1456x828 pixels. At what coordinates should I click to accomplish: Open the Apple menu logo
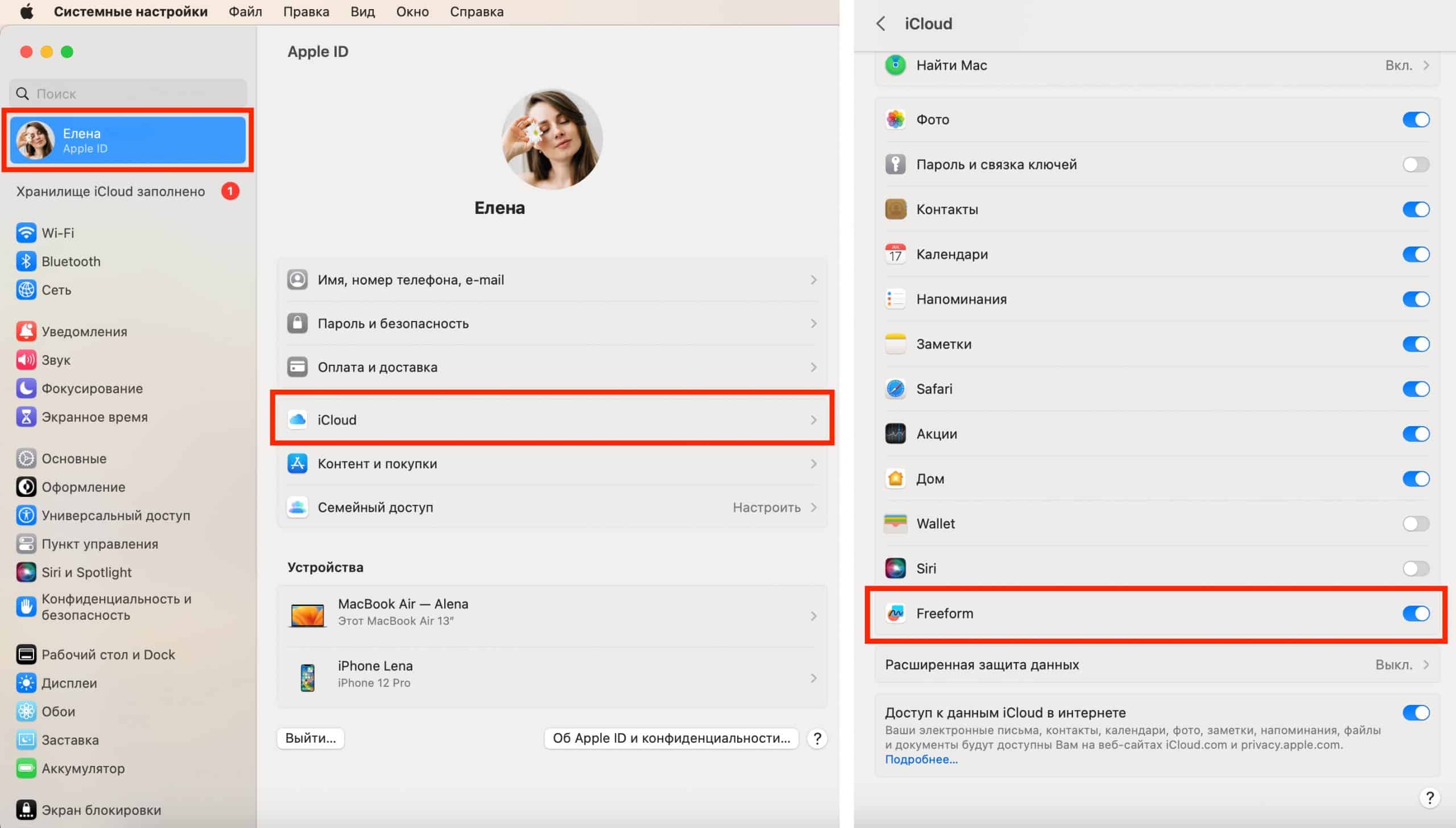26,11
